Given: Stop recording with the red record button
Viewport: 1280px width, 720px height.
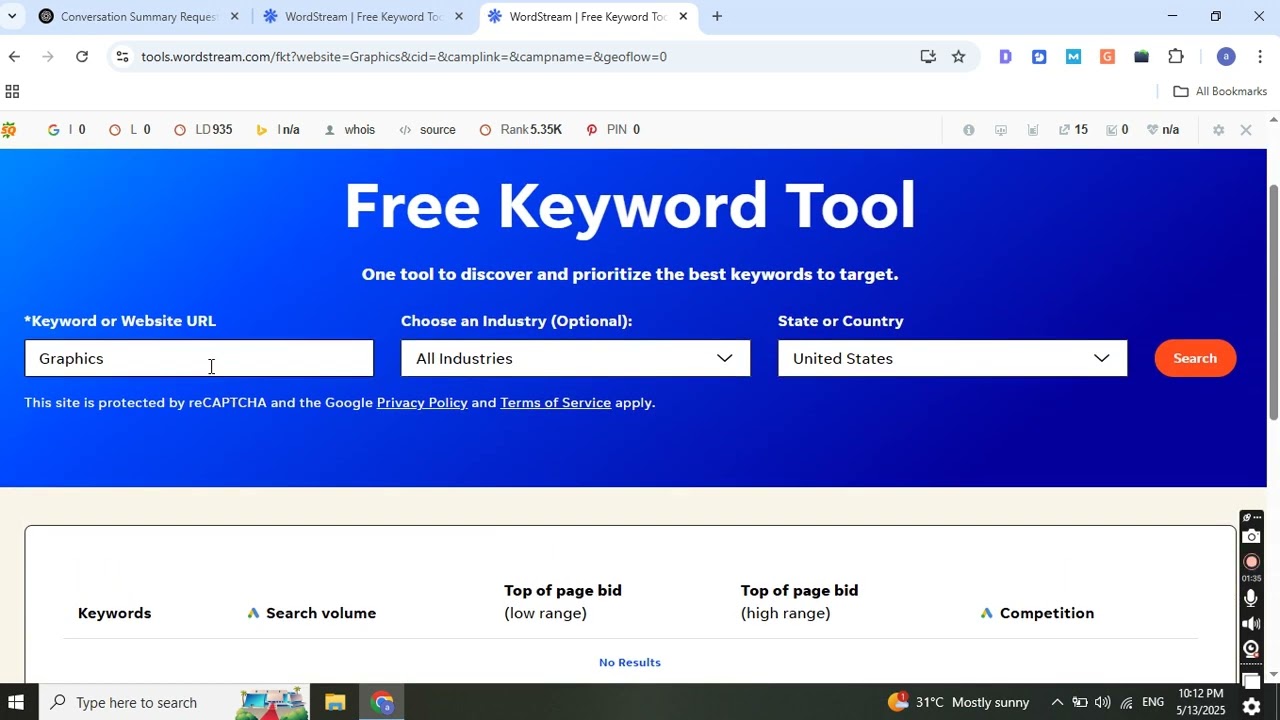Looking at the screenshot, I should [x=1251, y=562].
